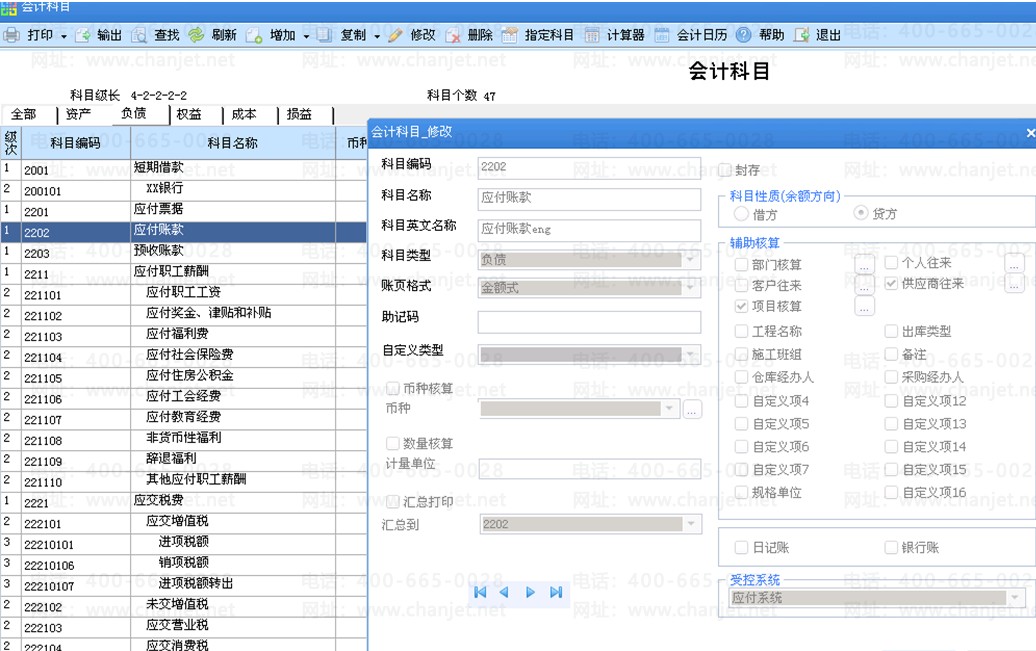Open the Calculator (计算器) icon
This screenshot has width=1036, height=651.
pyautogui.click(x=592, y=35)
